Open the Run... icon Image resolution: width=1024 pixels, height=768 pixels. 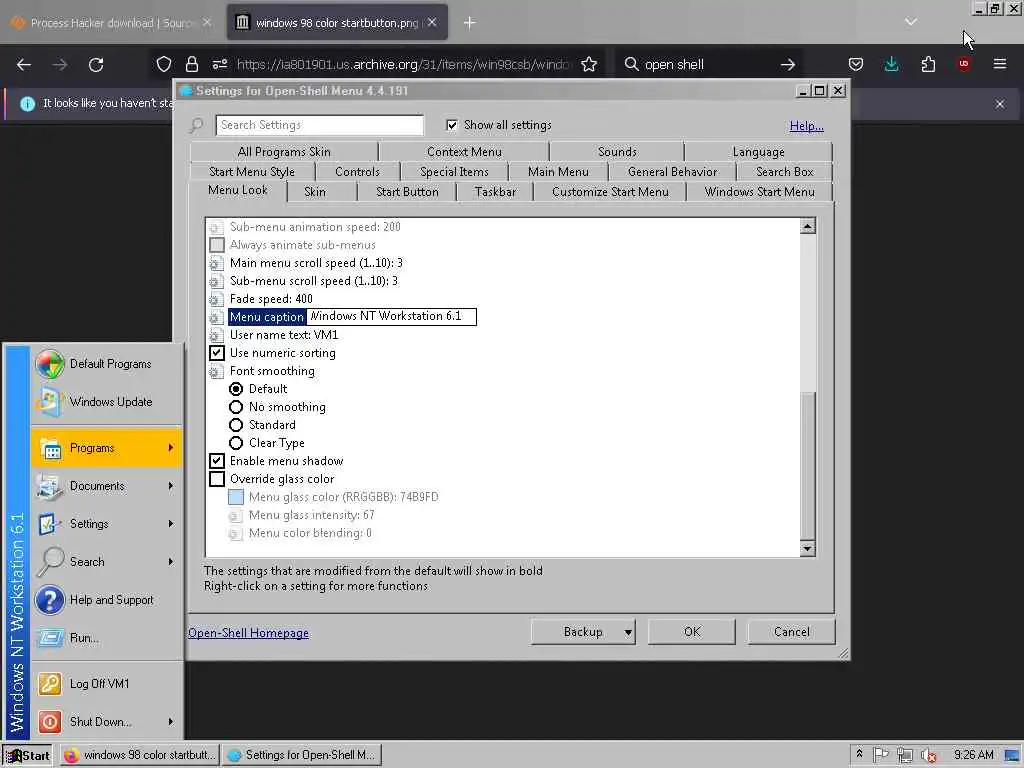50,637
